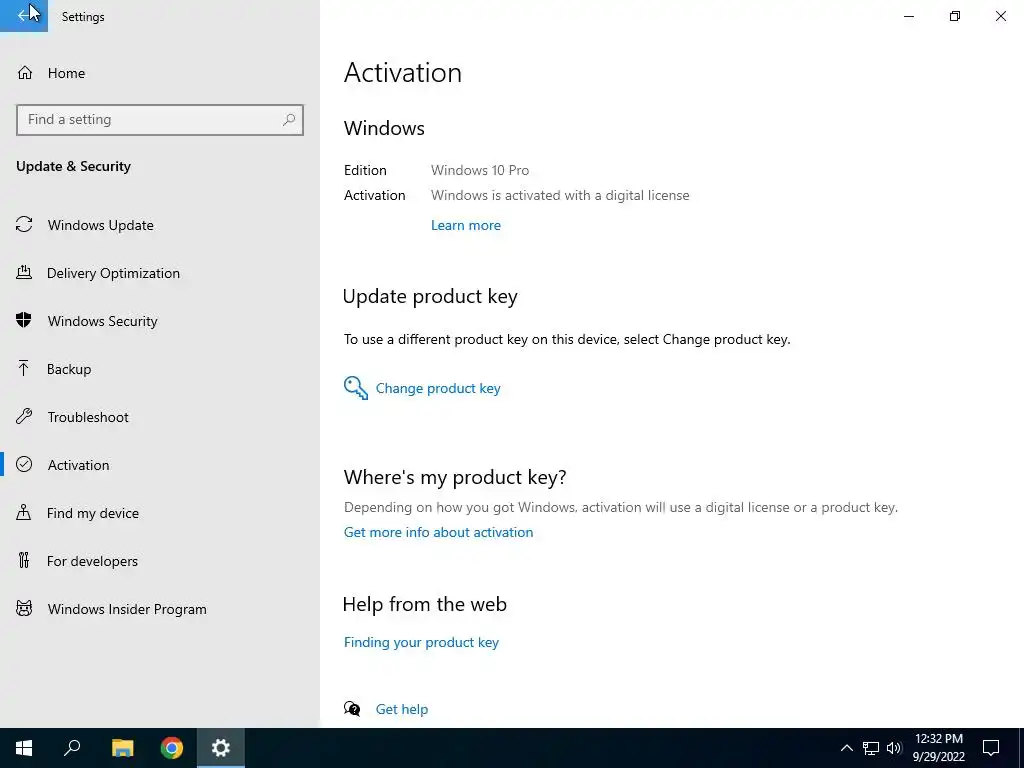Viewport: 1024px width, 768px height.
Task: Open taskbar search
Action: 72,748
